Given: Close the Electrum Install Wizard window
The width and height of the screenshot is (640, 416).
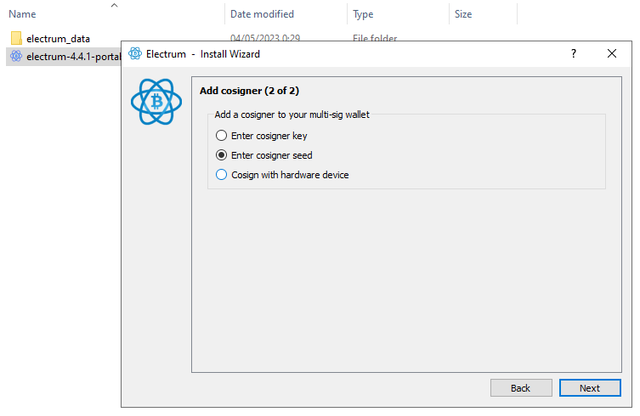Looking at the screenshot, I should [611, 53].
